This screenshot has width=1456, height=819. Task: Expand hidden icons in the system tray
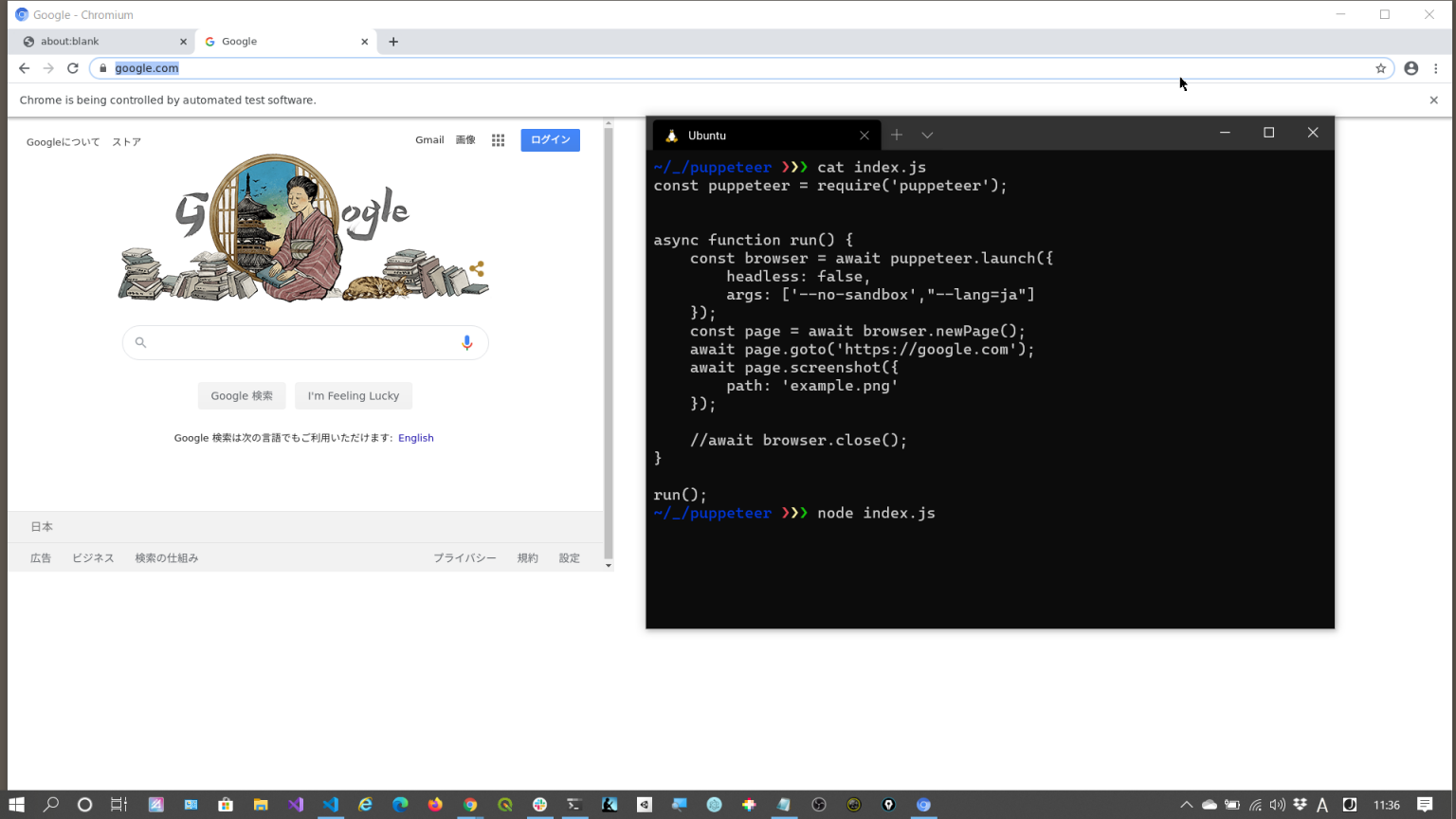tap(1187, 805)
